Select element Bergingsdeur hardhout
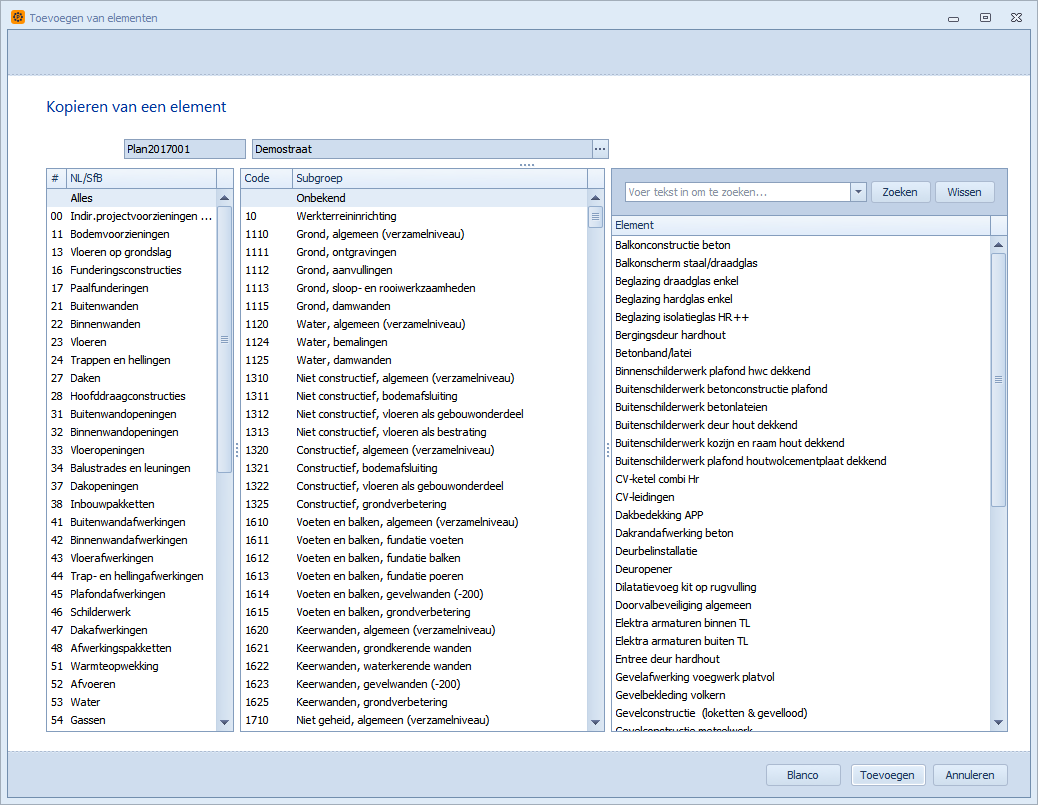This screenshot has height=805, width=1038. point(801,335)
